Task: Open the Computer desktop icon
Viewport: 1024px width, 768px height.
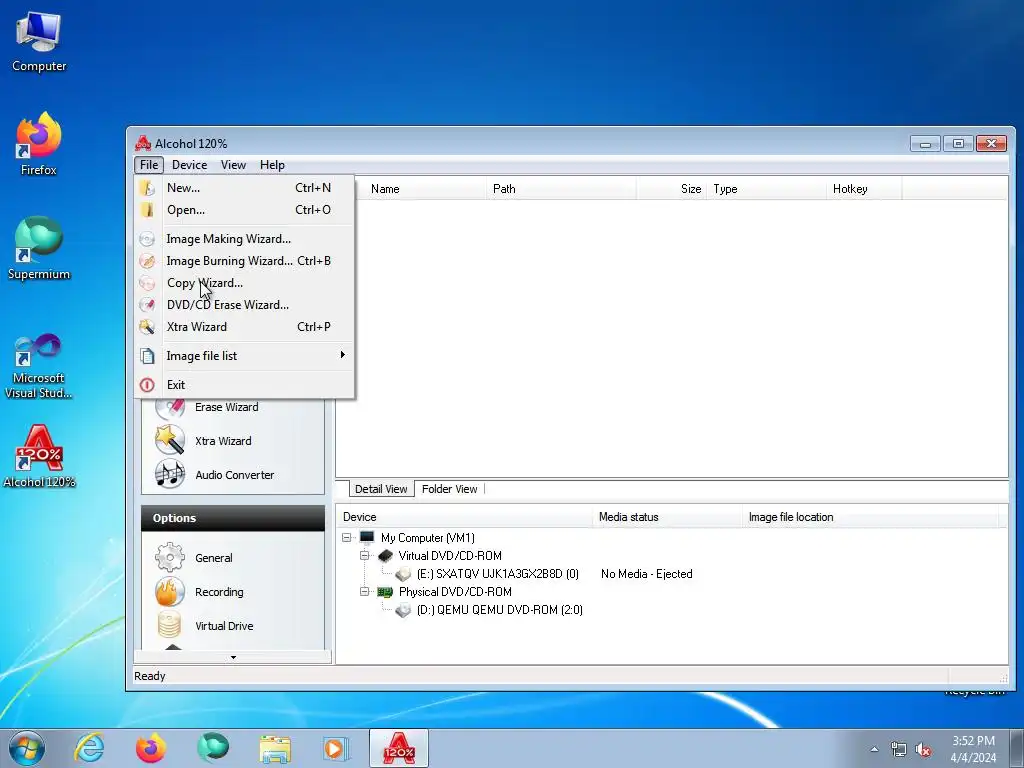Action: (39, 40)
